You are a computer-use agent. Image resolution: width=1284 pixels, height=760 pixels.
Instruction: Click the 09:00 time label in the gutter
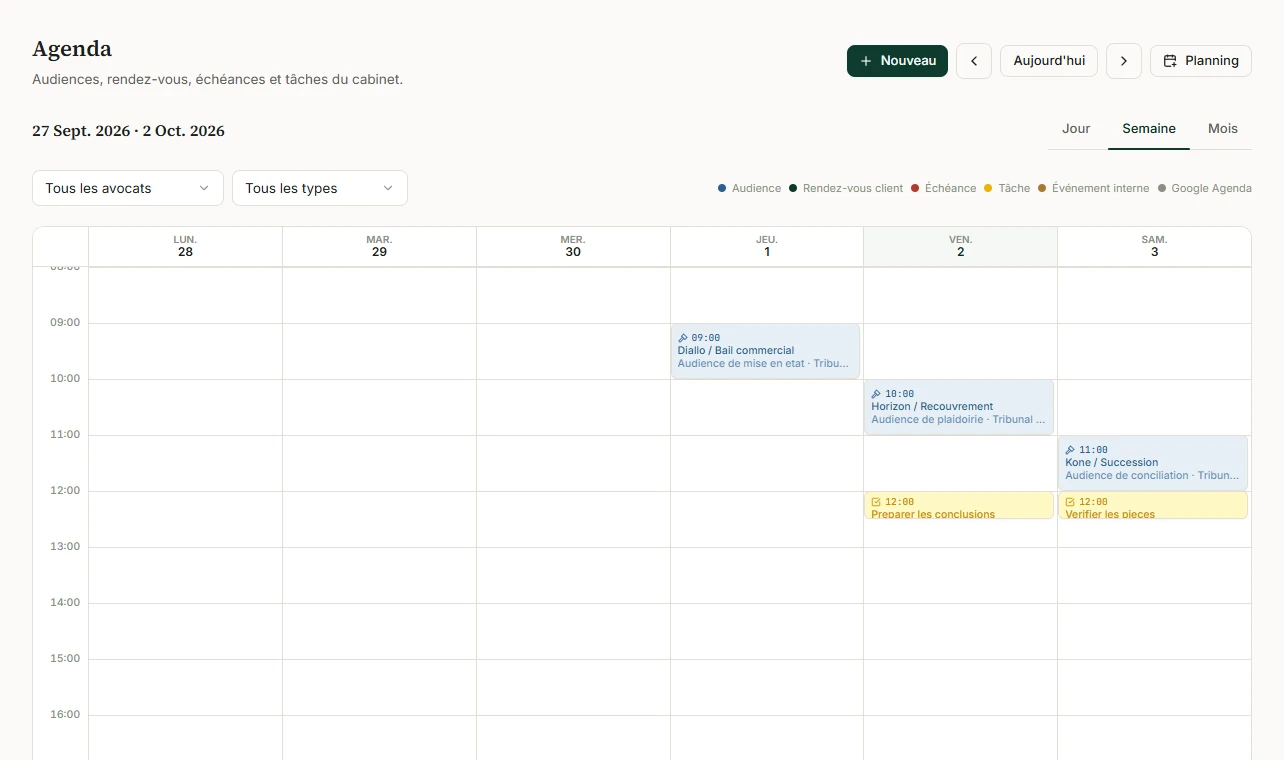tap(65, 323)
